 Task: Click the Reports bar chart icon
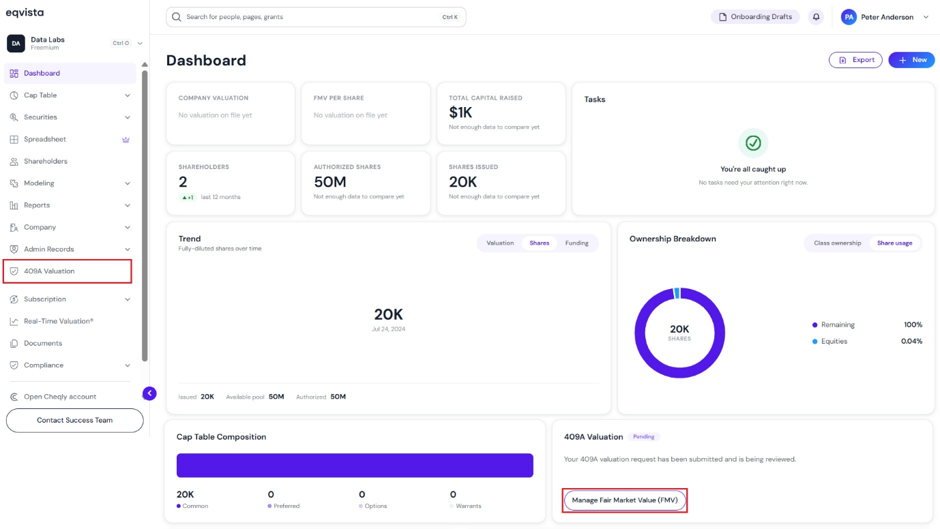(x=14, y=205)
